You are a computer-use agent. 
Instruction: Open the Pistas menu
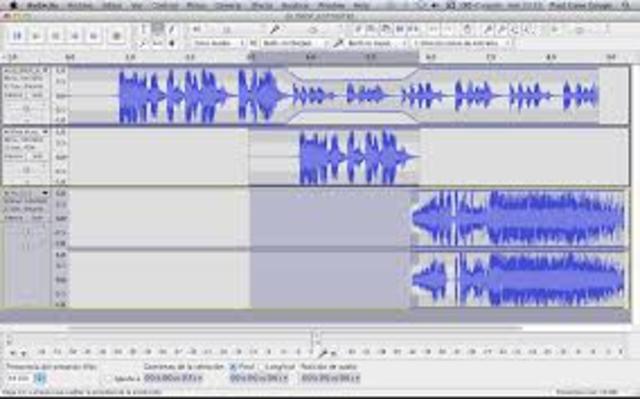click(196, 6)
